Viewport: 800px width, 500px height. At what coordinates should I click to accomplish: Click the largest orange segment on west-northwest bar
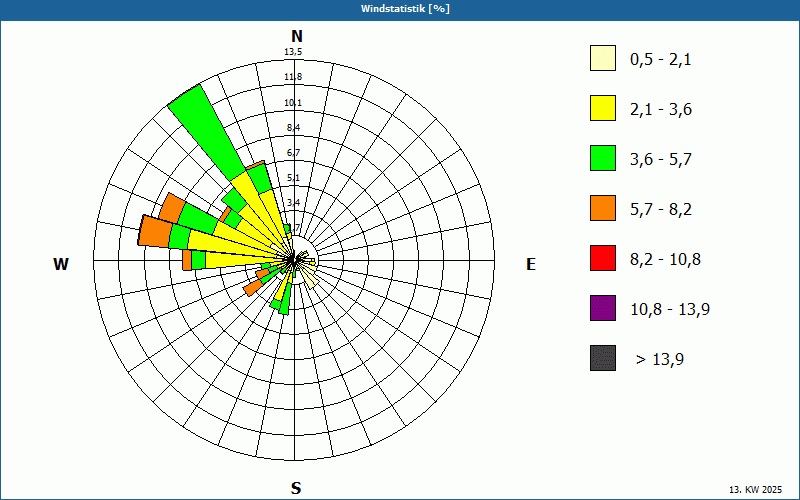(x=156, y=232)
